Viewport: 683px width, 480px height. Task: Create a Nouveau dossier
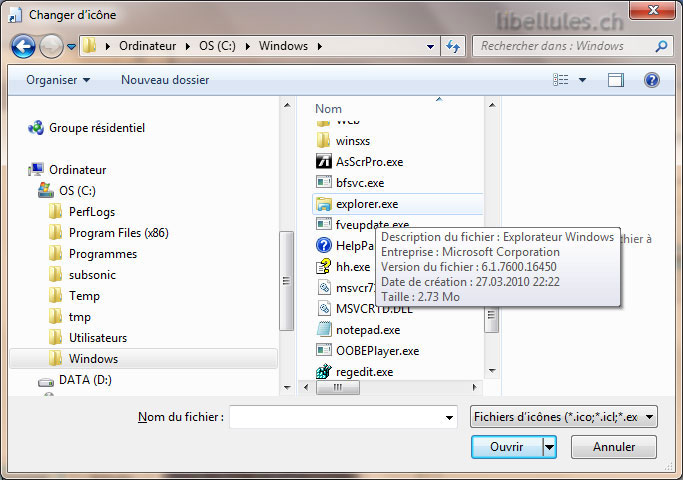(x=165, y=80)
